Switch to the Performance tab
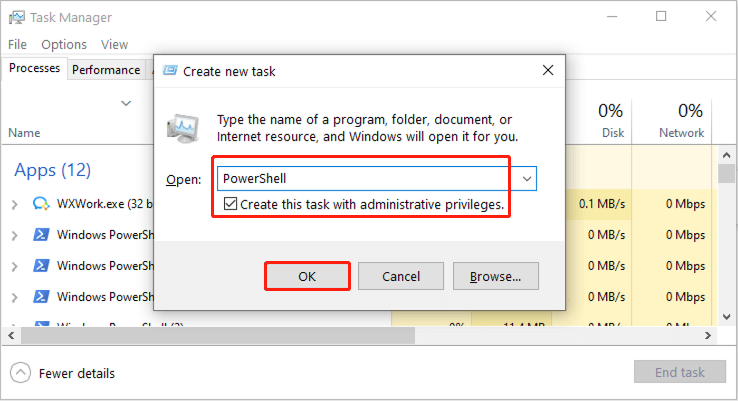The height and width of the screenshot is (401, 738). pos(106,70)
